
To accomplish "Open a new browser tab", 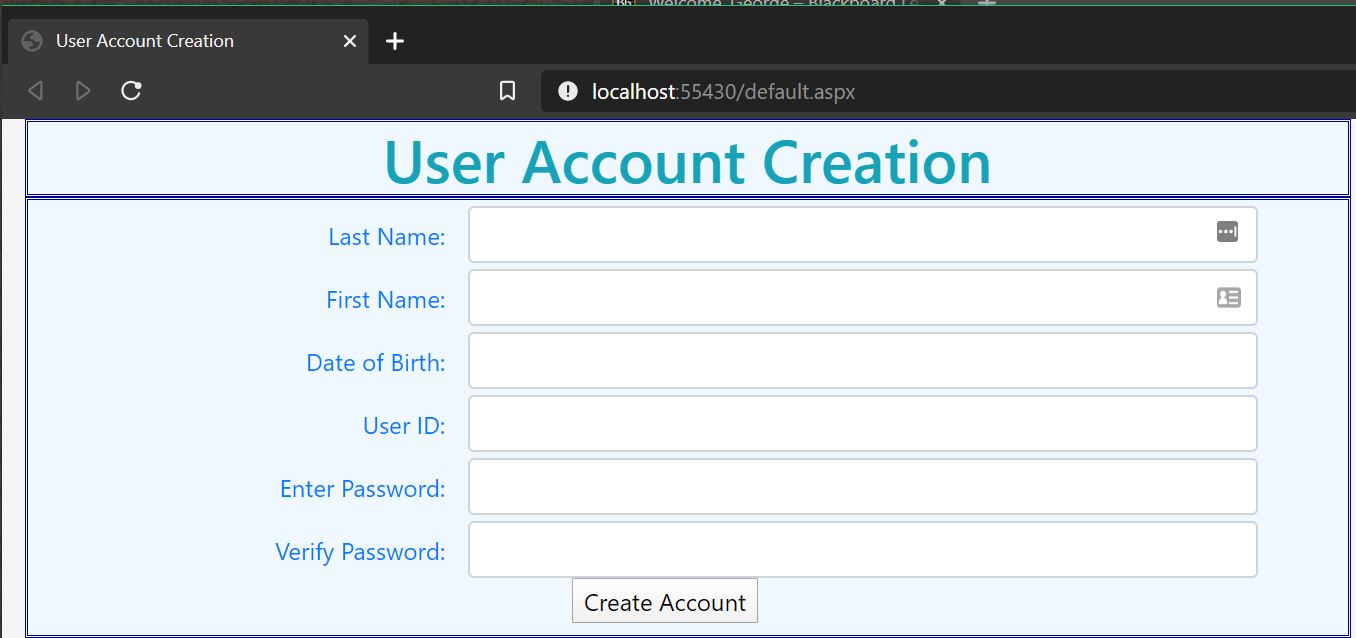I will tap(394, 41).
